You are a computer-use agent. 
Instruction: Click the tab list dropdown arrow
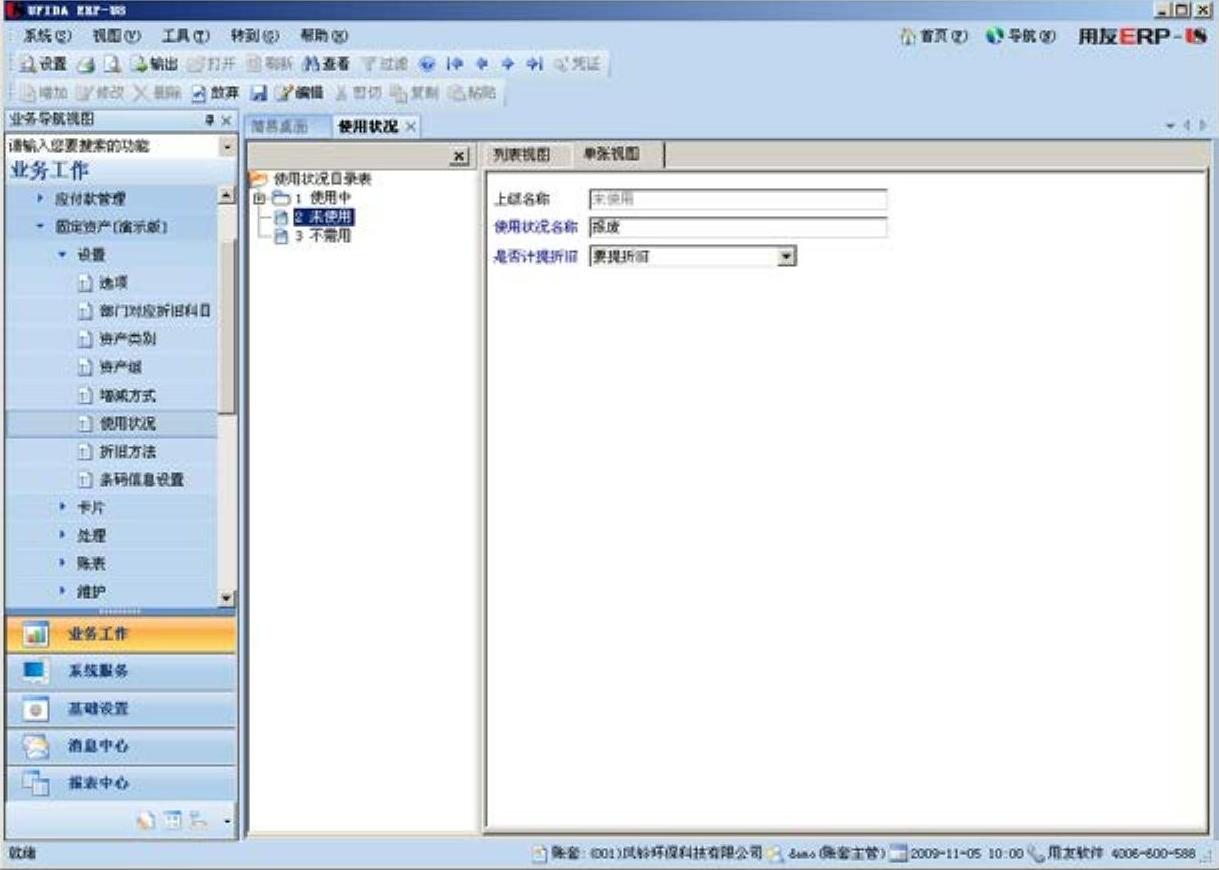pos(1171,127)
